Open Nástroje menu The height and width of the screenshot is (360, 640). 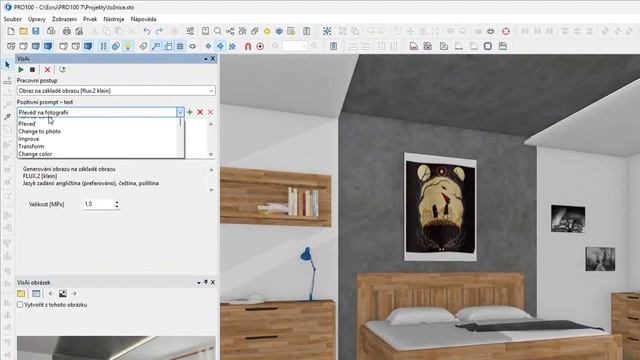point(113,19)
